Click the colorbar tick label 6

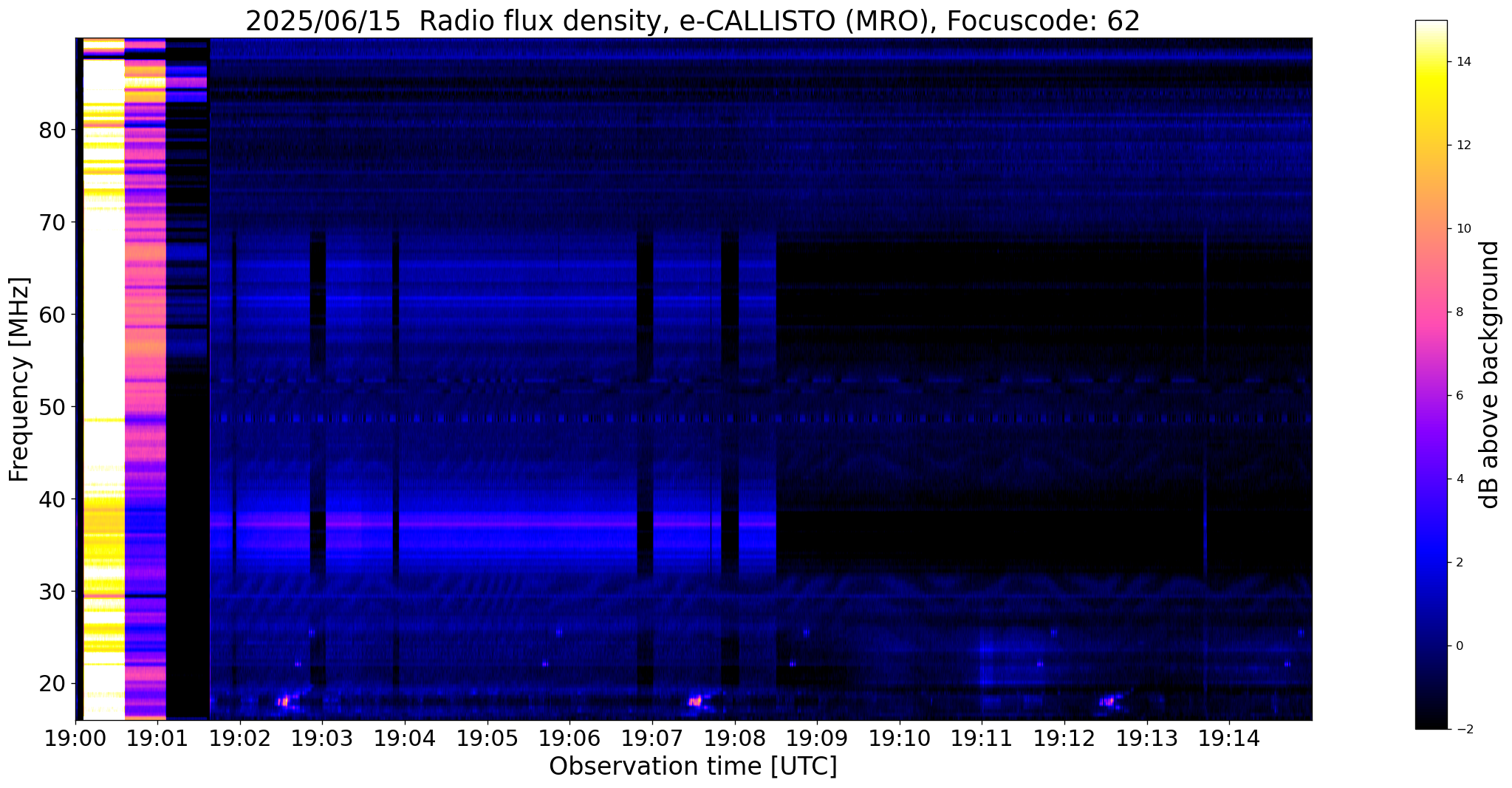pyautogui.click(x=1459, y=396)
